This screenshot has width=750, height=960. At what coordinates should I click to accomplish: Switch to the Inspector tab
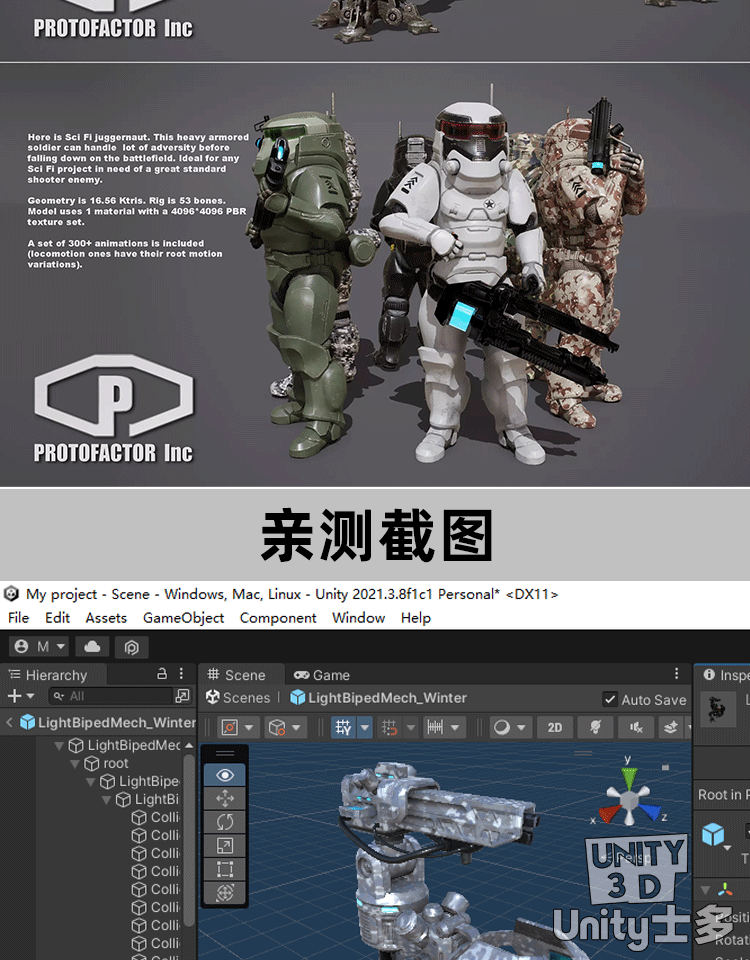726,675
